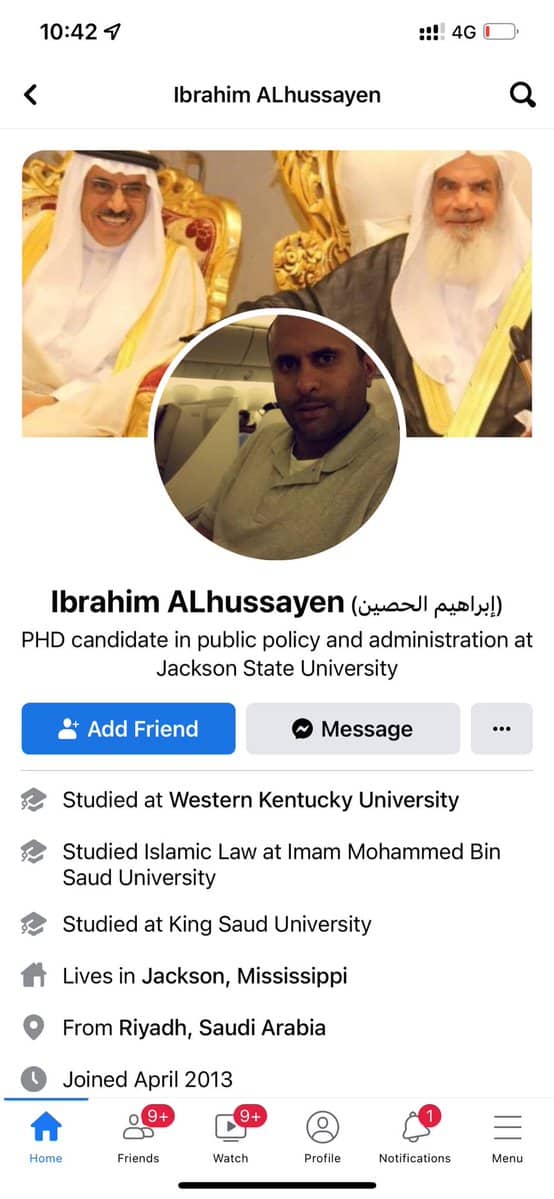Screen dimensions: 554x1199
Task: Click the Message button
Action: pyautogui.click(x=353, y=729)
